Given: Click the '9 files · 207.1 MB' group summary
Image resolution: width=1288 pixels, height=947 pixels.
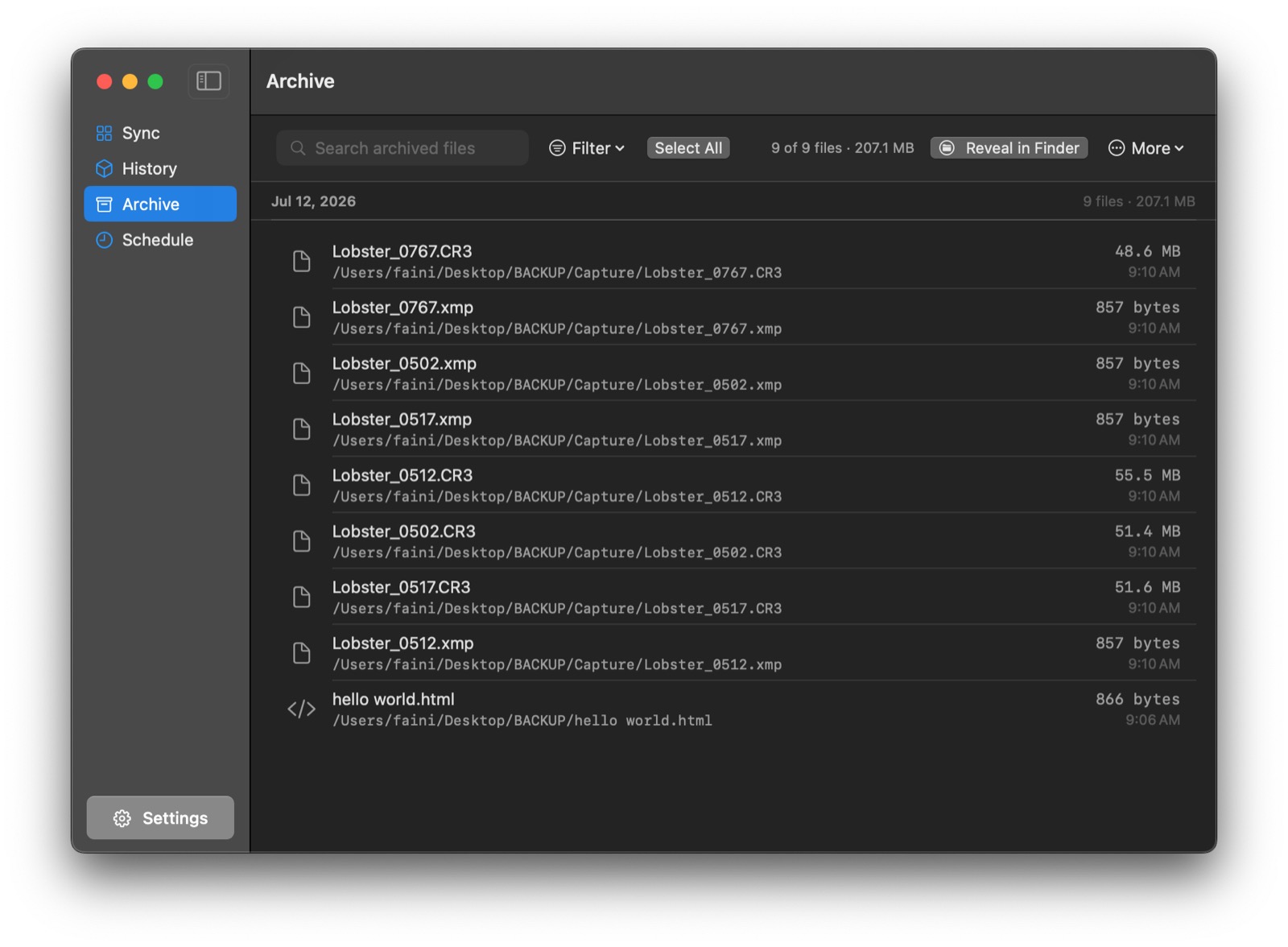Looking at the screenshot, I should pyautogui.click(x=1138, y=201).
